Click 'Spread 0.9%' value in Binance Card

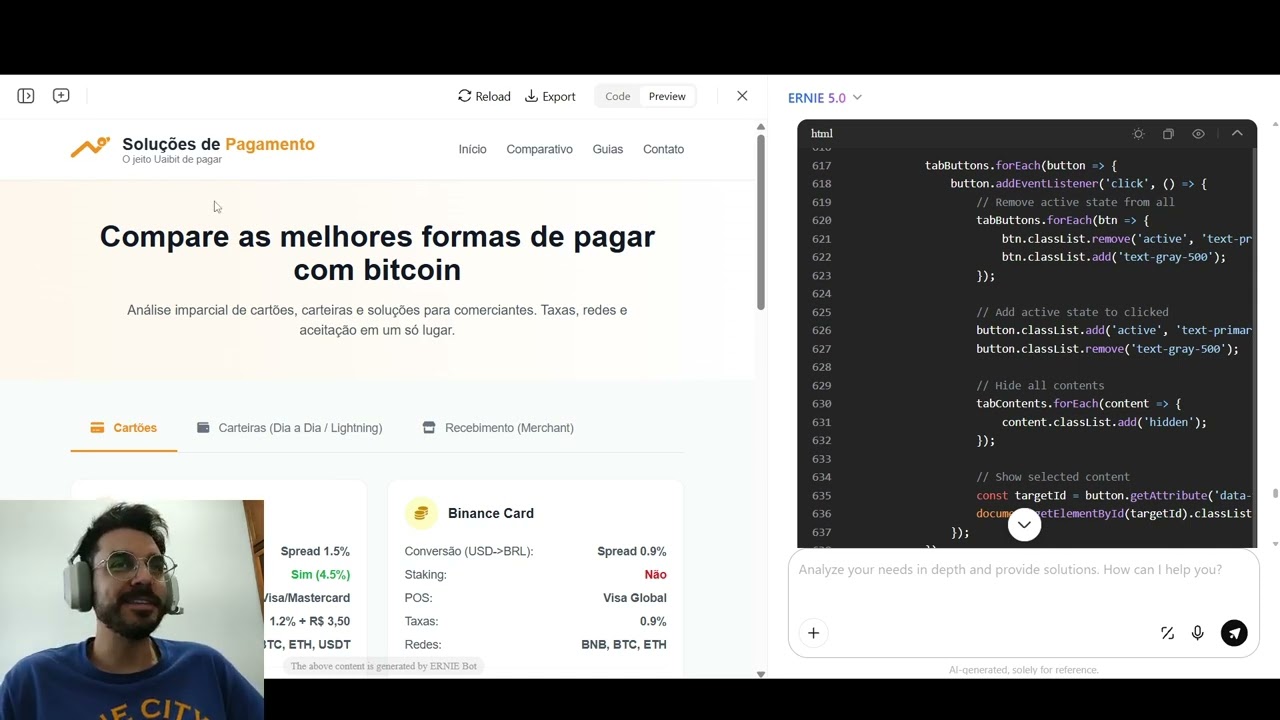point(632,551)
